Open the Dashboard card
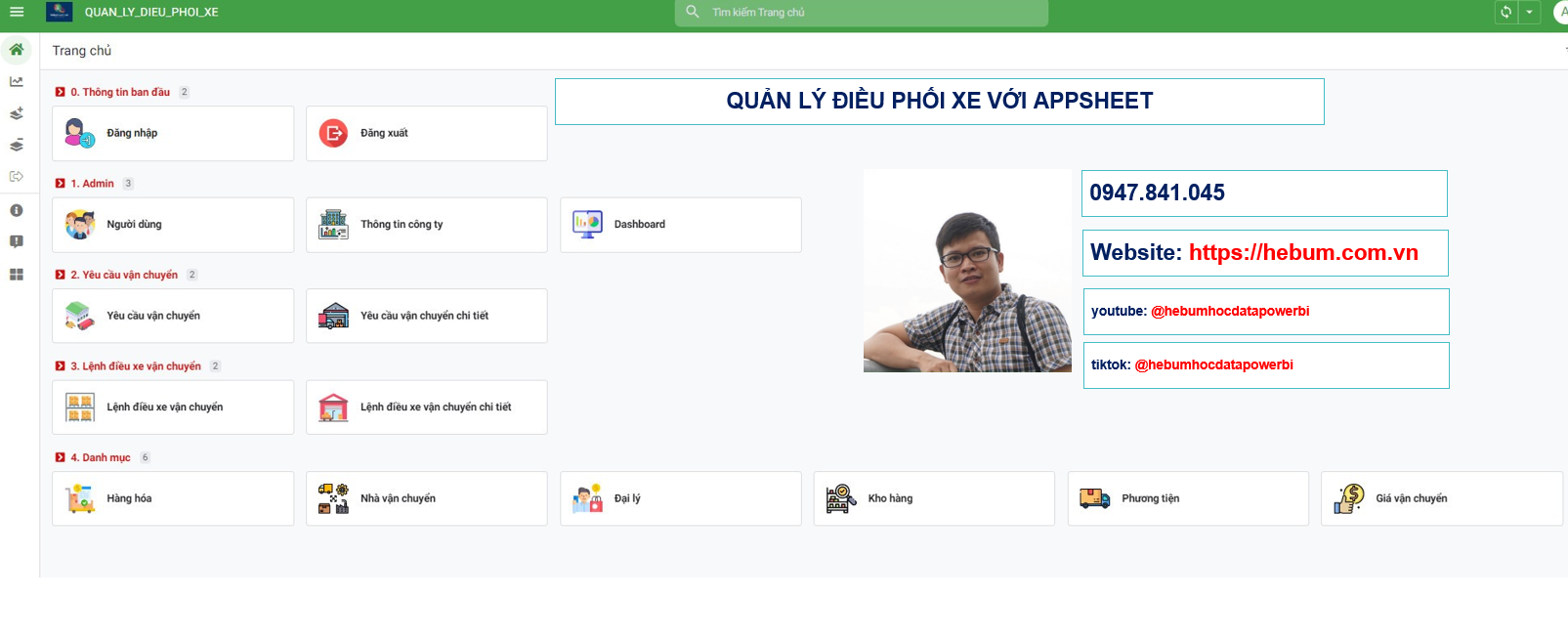This screenshot has width=1568, height=643. (x=680, y=225)
